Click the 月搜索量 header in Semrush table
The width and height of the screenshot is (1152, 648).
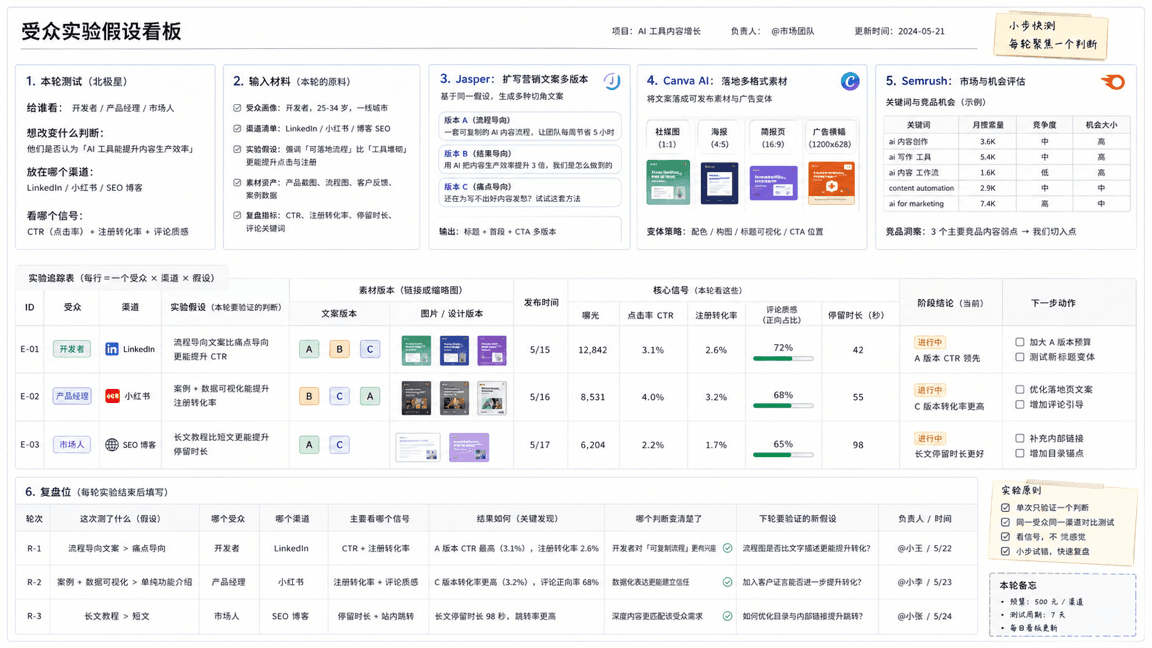pos(987,125)
